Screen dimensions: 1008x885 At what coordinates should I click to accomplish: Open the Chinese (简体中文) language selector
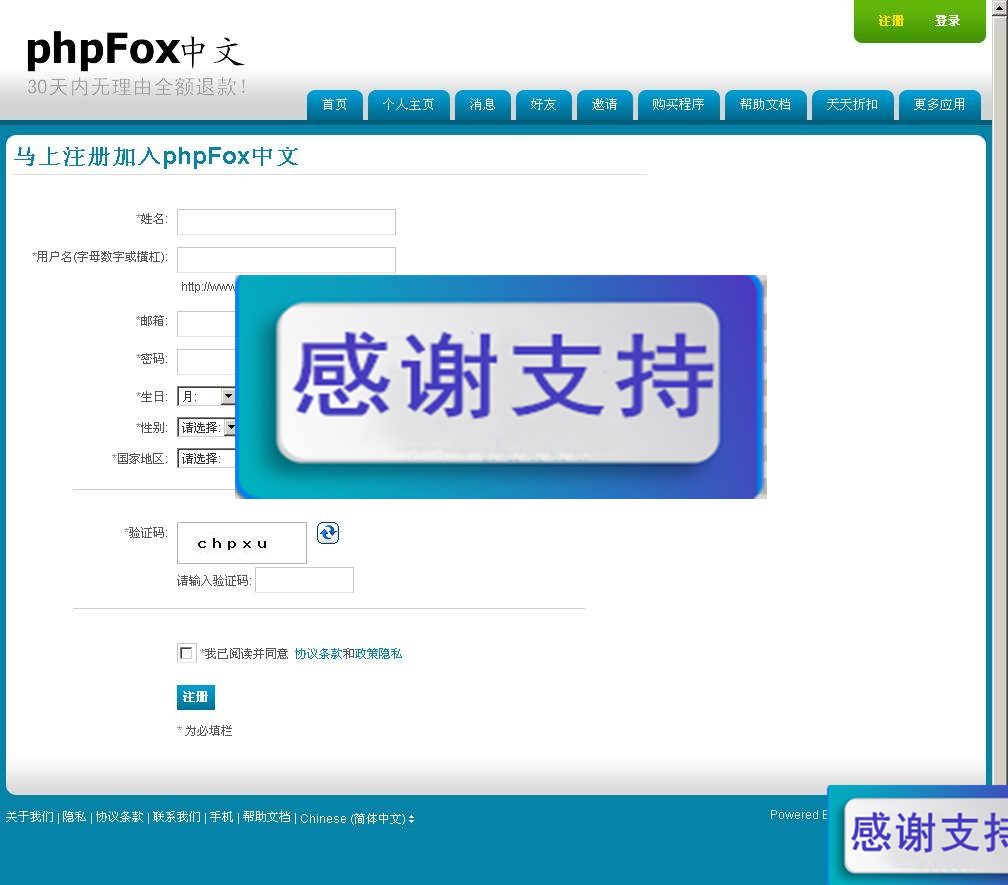tap(357, 818)
